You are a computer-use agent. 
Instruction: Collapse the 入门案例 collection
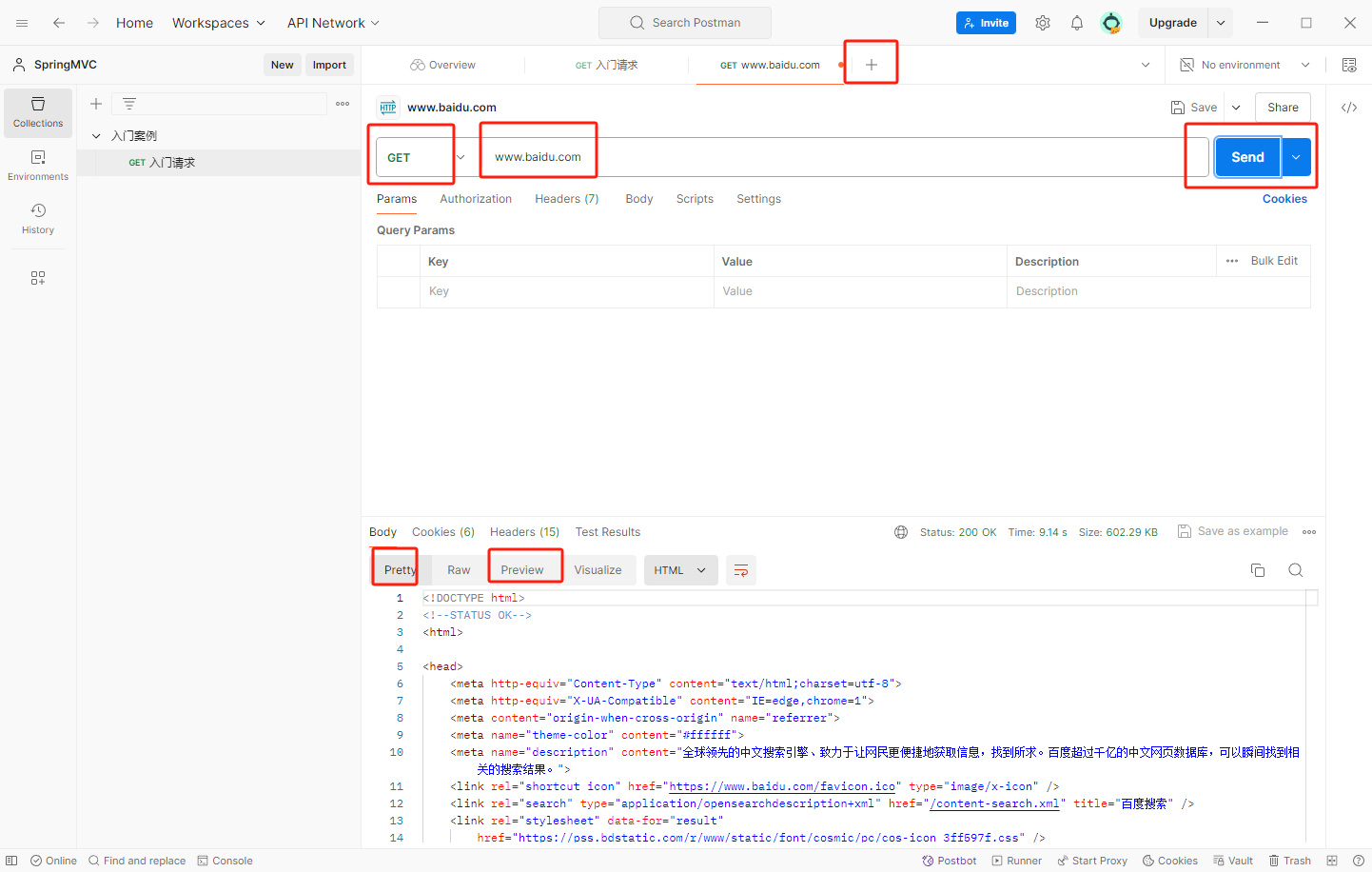[96, 136]
